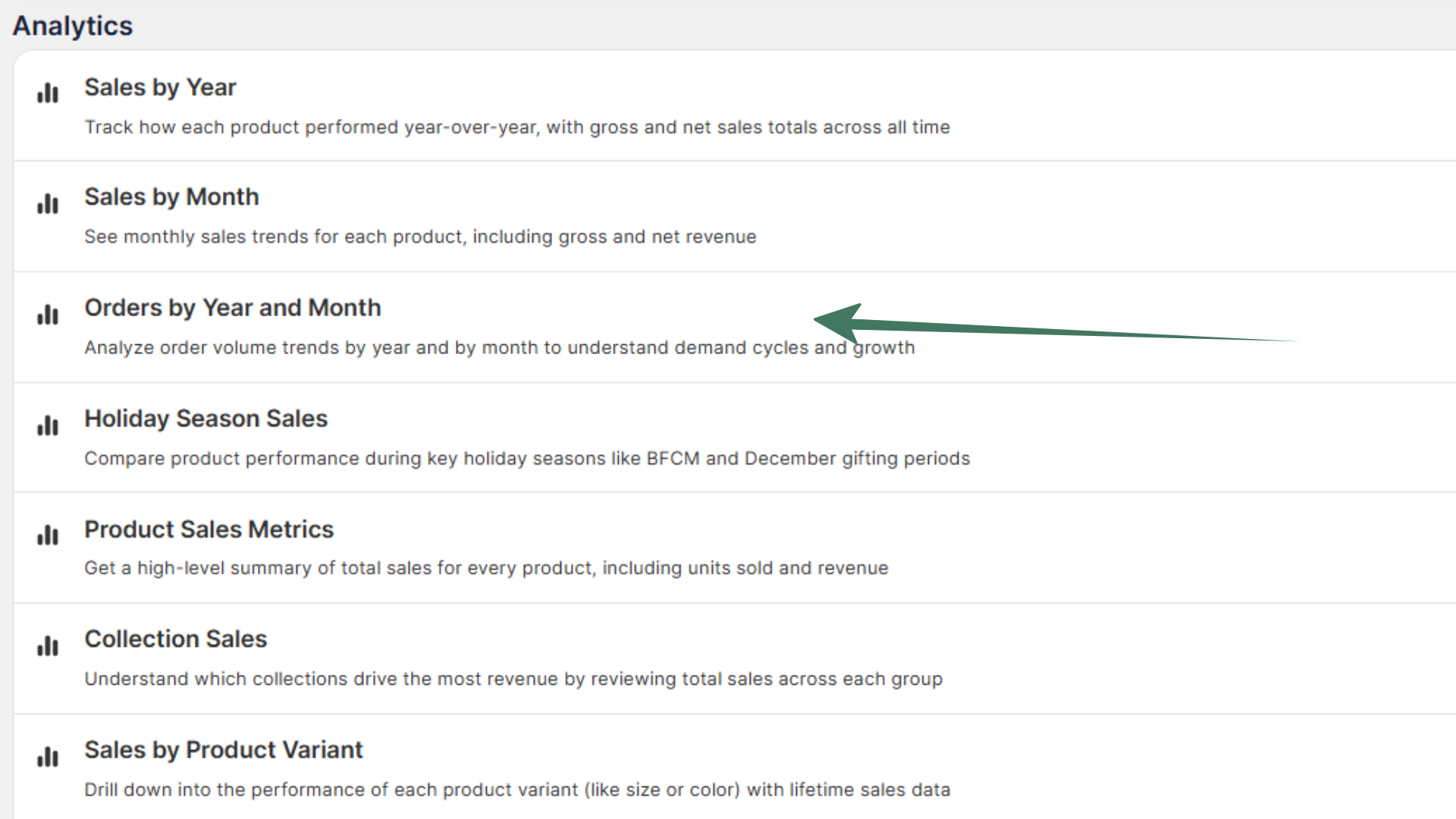The height and width of the screenshot is (819, 1456).
Task: Click the chart icon next to Sales by Month
Action: coord(47,203)
